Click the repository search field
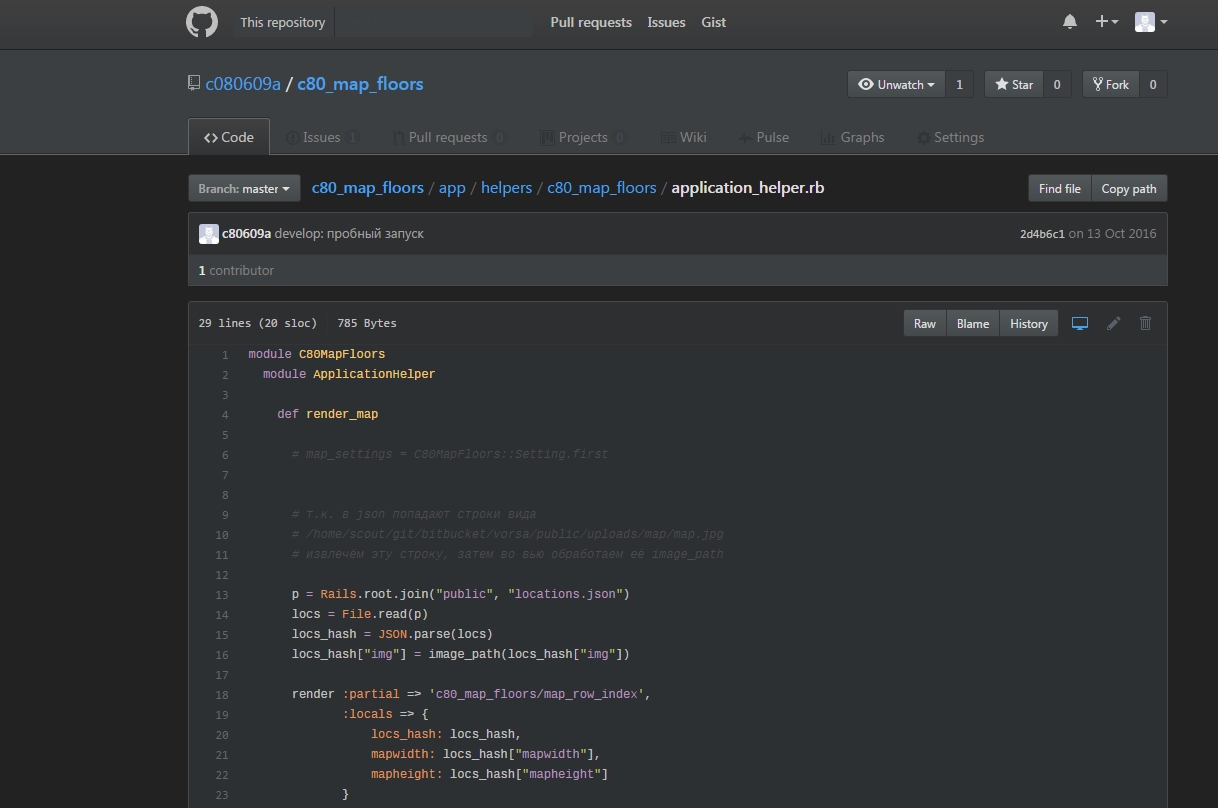 pos(434,21)
